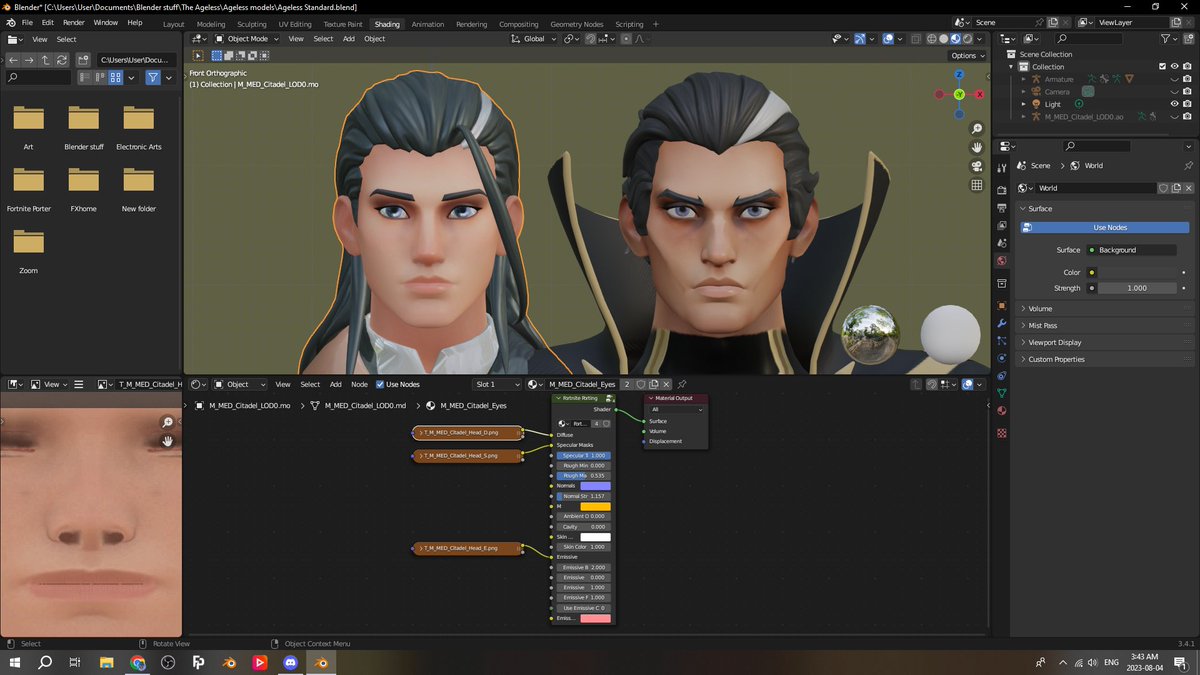Image resolution: width=1200 pixels, height=675 pixels.
Task: Toggle the camera view gizmo icon
Action: pyautogui.click(x=977, y=166)
